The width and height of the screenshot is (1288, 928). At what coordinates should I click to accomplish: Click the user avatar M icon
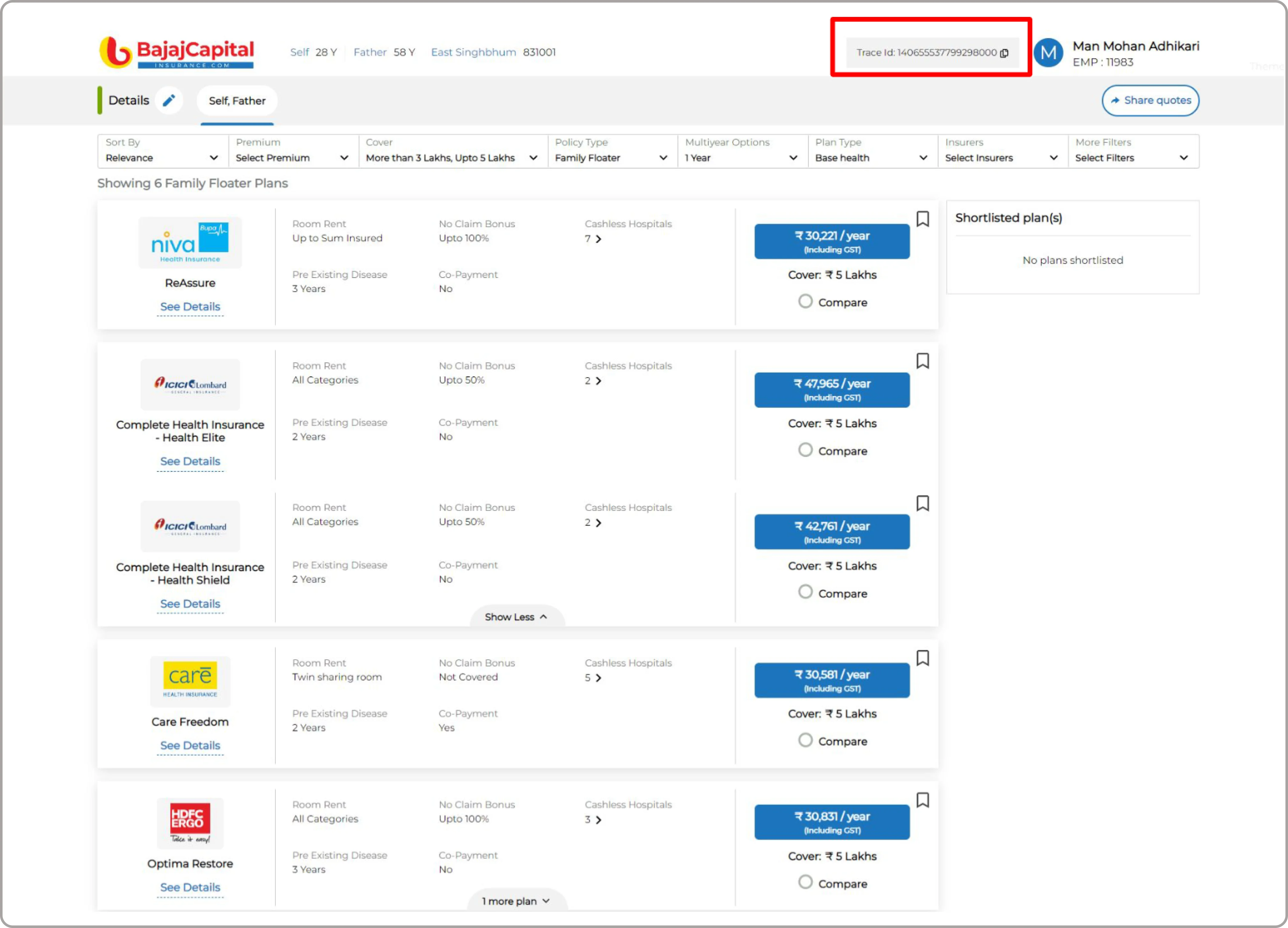click(1048, 53)
